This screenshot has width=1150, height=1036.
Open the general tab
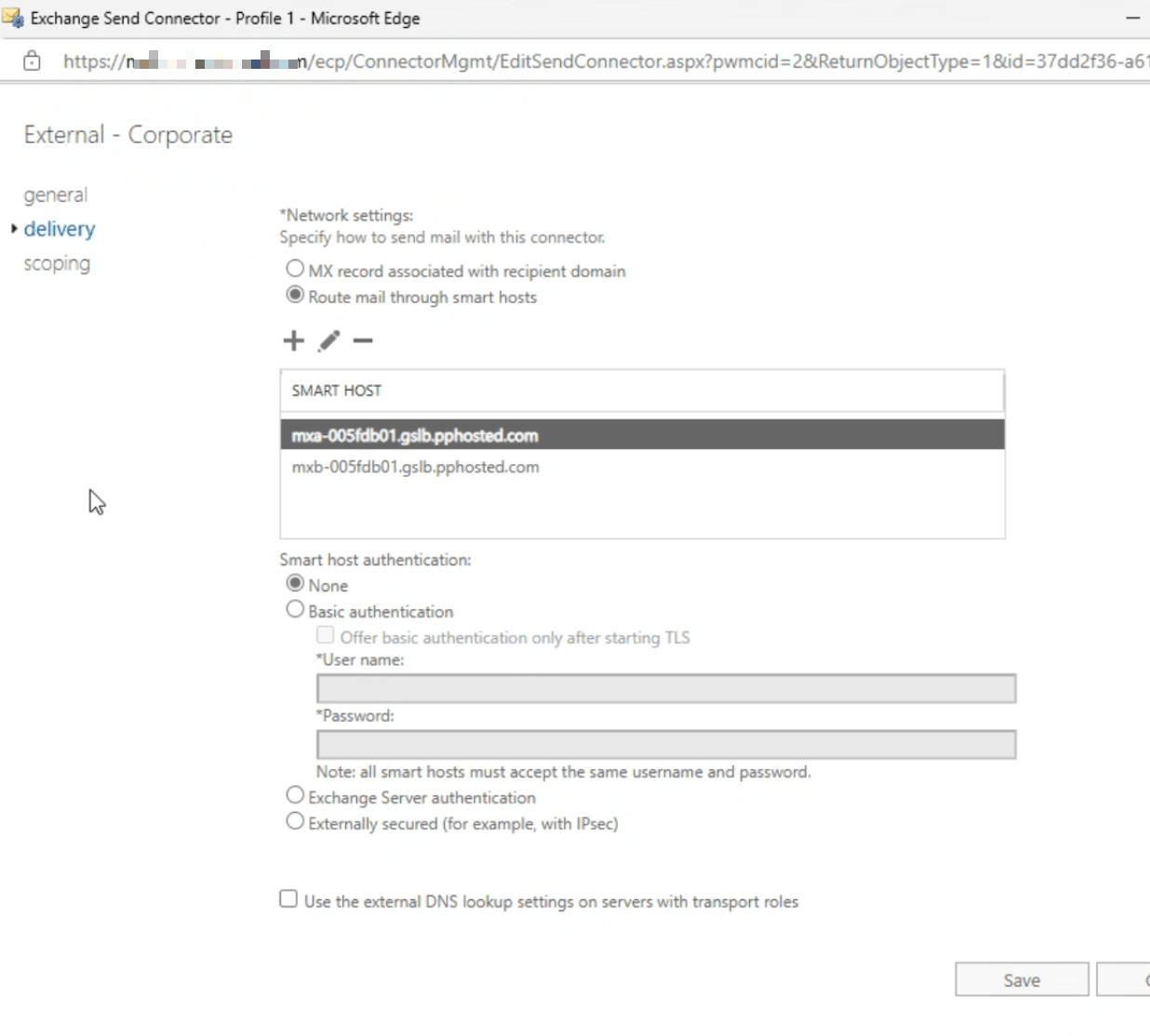[56, 194]
